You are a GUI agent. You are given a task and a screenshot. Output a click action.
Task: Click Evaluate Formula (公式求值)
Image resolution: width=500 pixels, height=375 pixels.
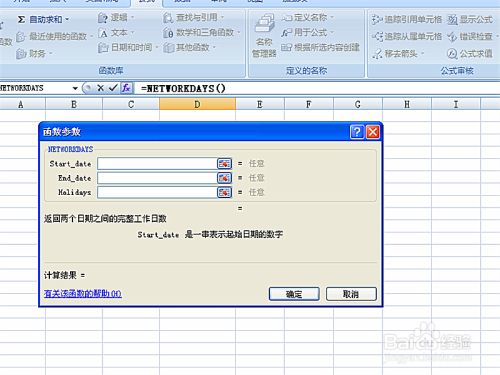[x=470, y=53]
